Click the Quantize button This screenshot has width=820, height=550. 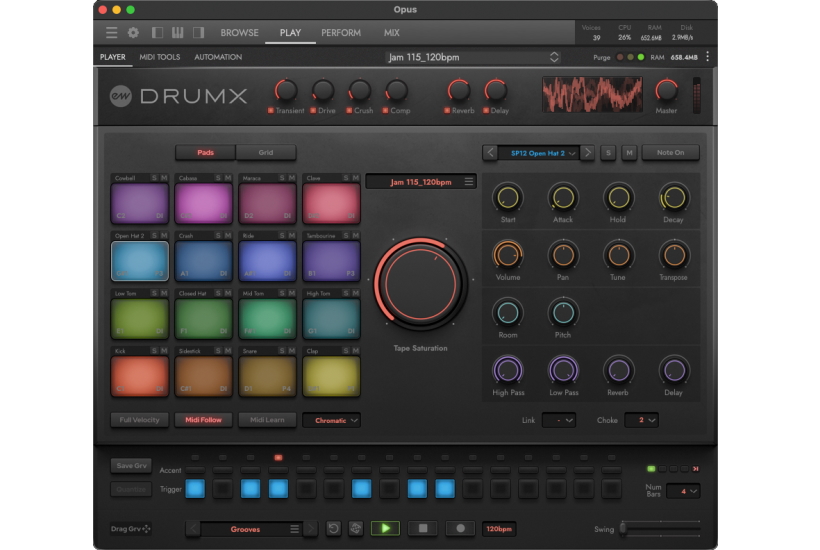[131, 489]
